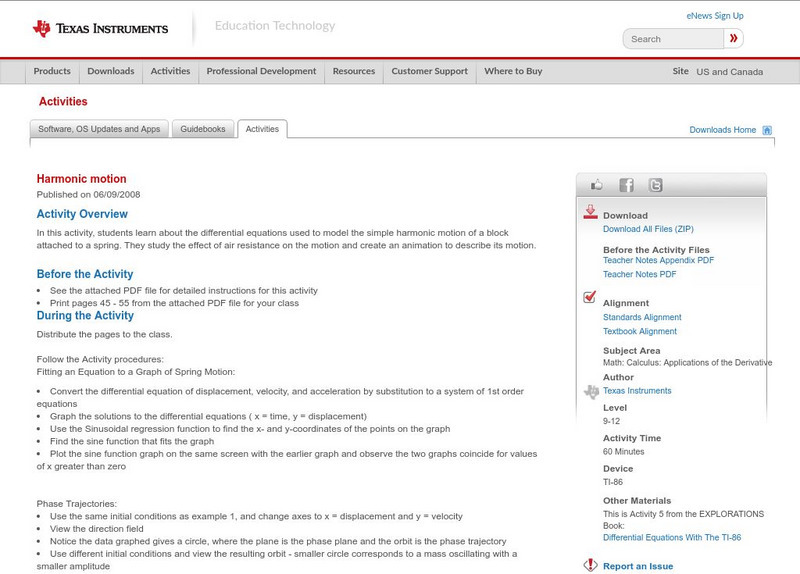The image size is (800, 574).
Task: Click the Downloads Home house icon
Action: 767,130
